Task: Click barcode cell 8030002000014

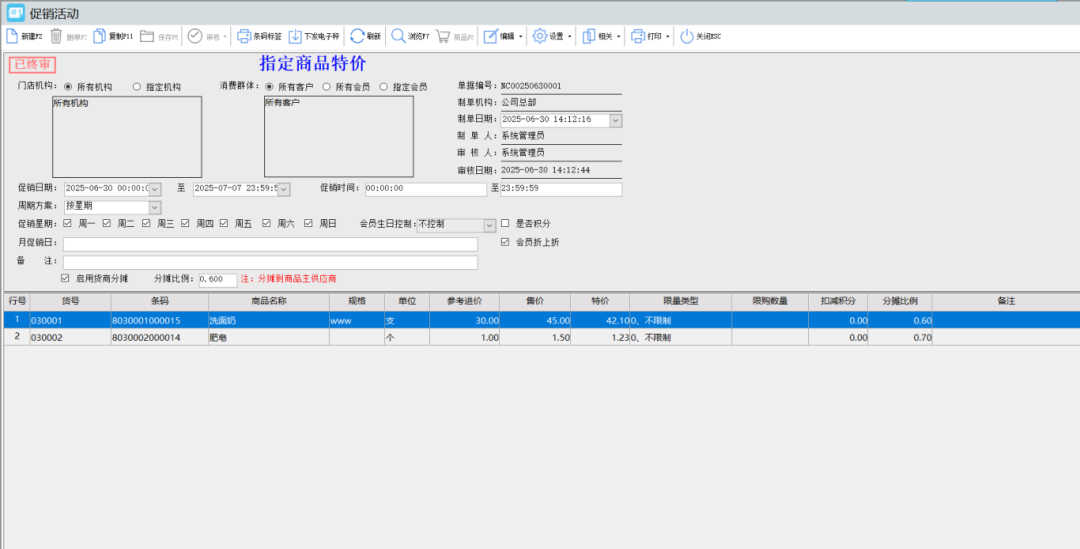Action: tap(160, 338)
